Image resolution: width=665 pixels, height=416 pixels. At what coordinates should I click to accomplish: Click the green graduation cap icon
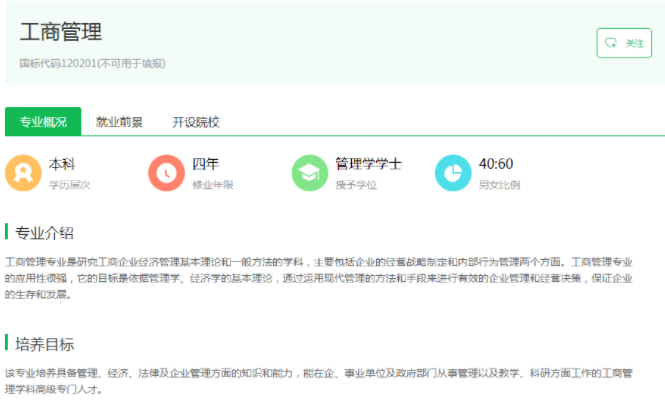point(309,173)
